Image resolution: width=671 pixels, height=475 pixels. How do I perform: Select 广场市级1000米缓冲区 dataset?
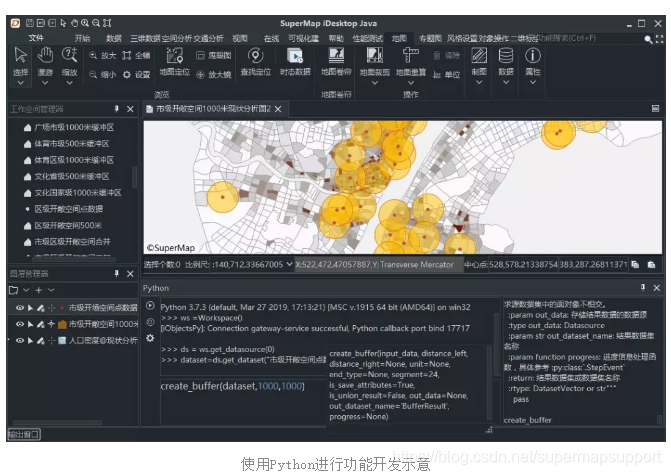[74, 127]
